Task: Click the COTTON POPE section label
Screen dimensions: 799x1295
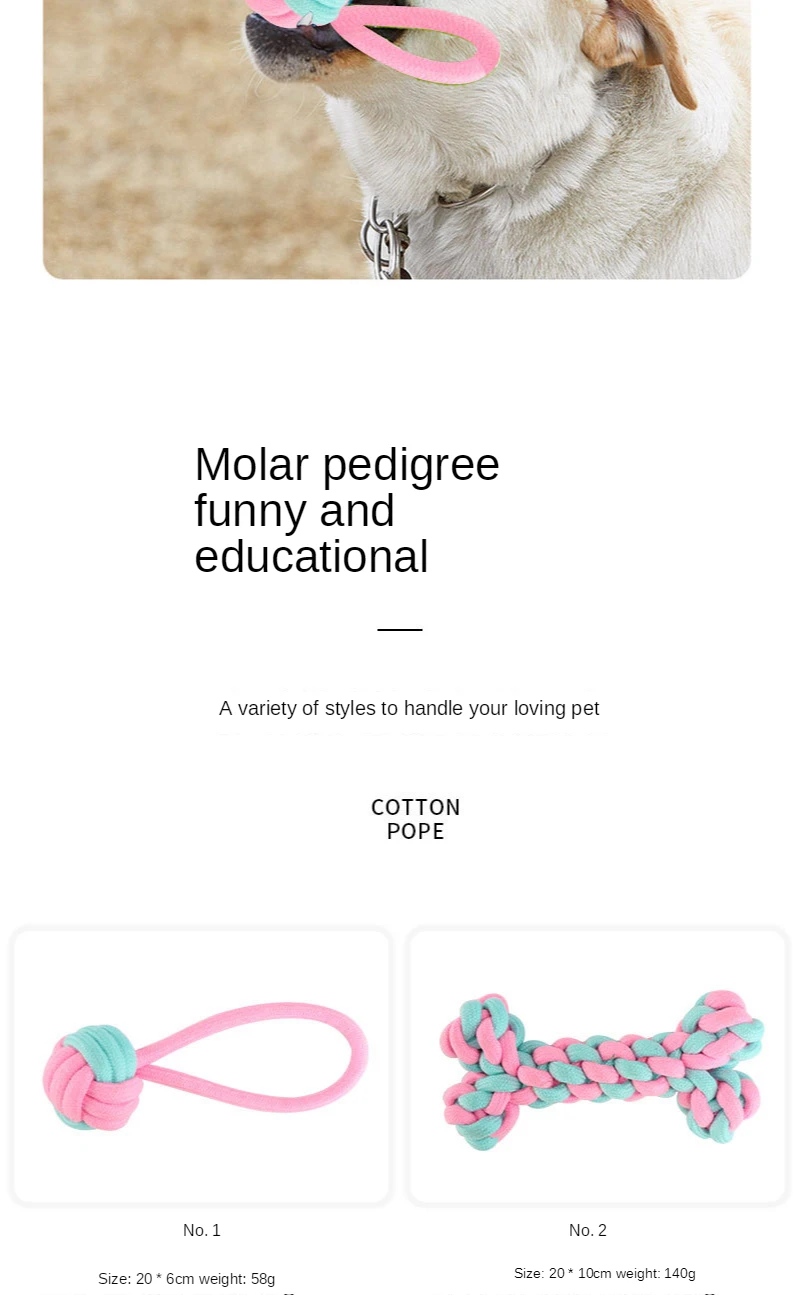Action: (416, 819)
